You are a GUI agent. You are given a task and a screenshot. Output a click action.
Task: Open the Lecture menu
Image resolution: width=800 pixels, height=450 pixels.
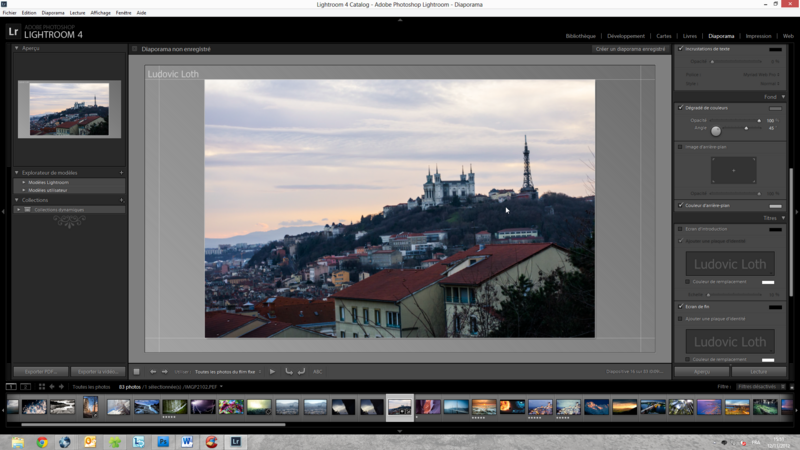tap(77, 13)
